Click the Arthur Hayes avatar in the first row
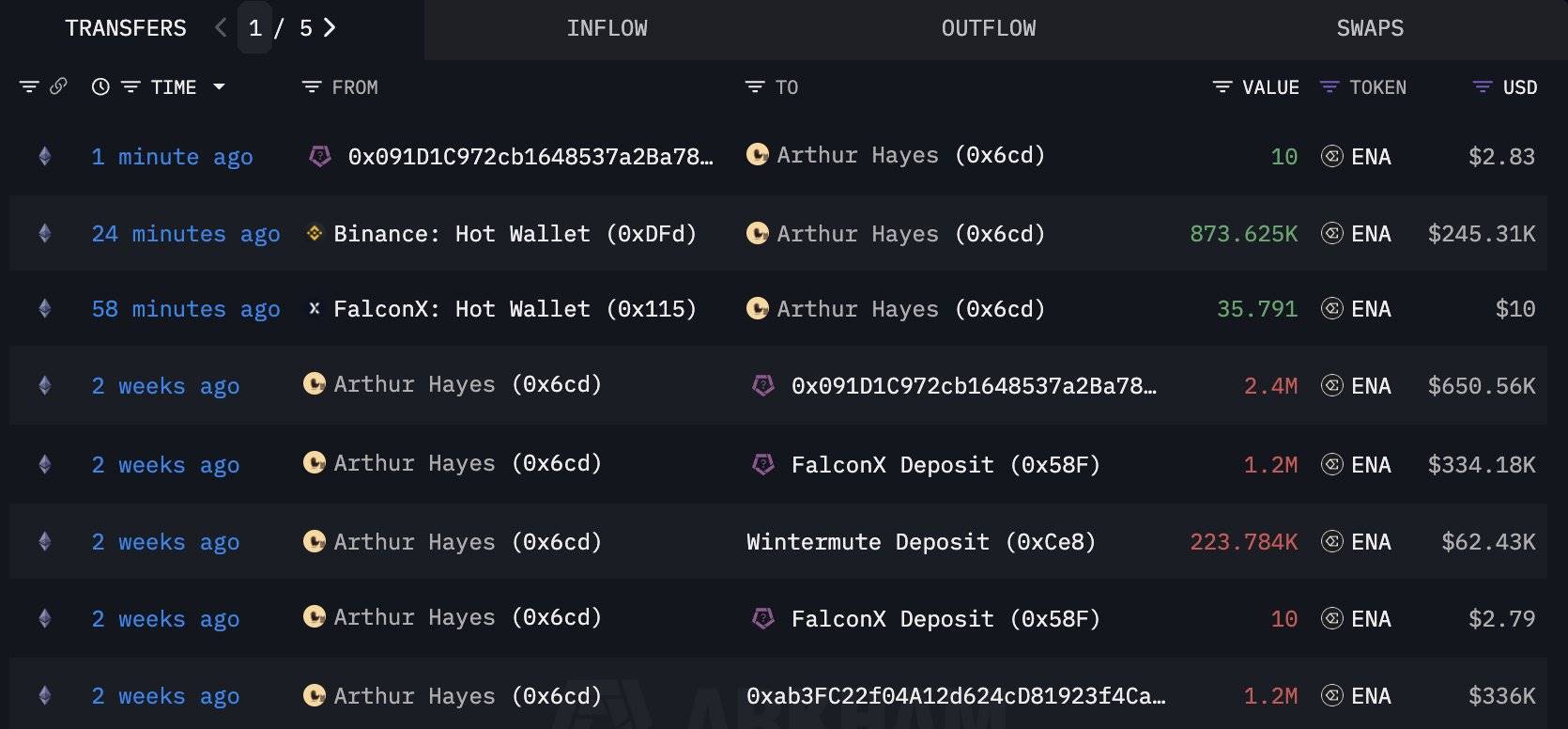This screenshot has width=1568, height=729. tap(757, 155)
